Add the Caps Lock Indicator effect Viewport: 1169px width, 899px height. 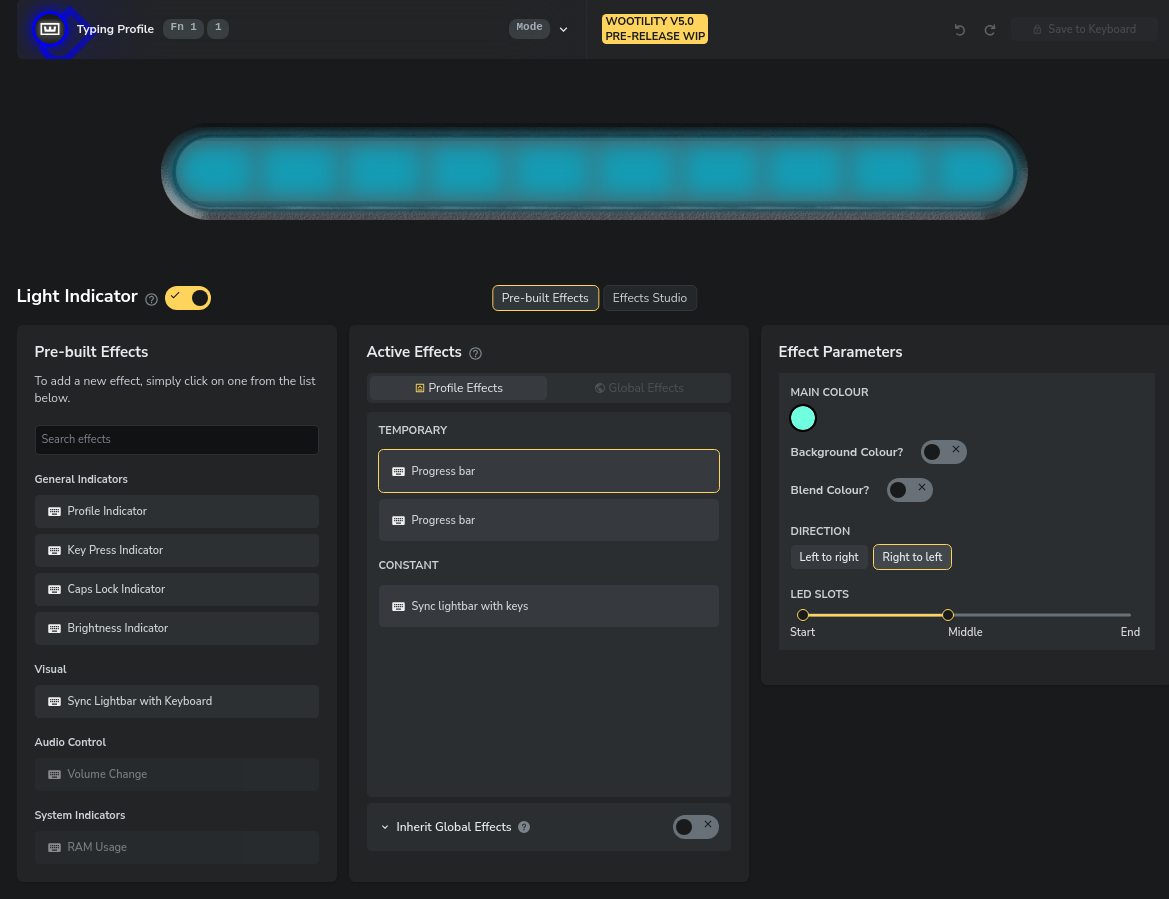pos(177,589)
